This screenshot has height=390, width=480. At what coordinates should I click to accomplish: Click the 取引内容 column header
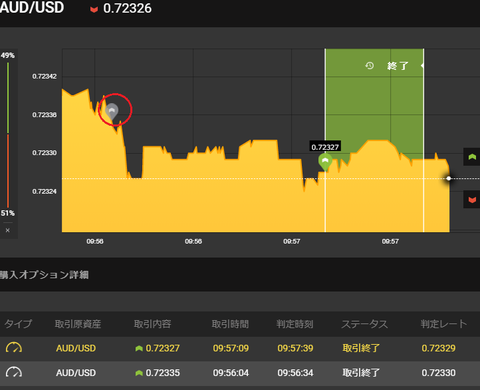pyautogui.click(x=152, y=324)
